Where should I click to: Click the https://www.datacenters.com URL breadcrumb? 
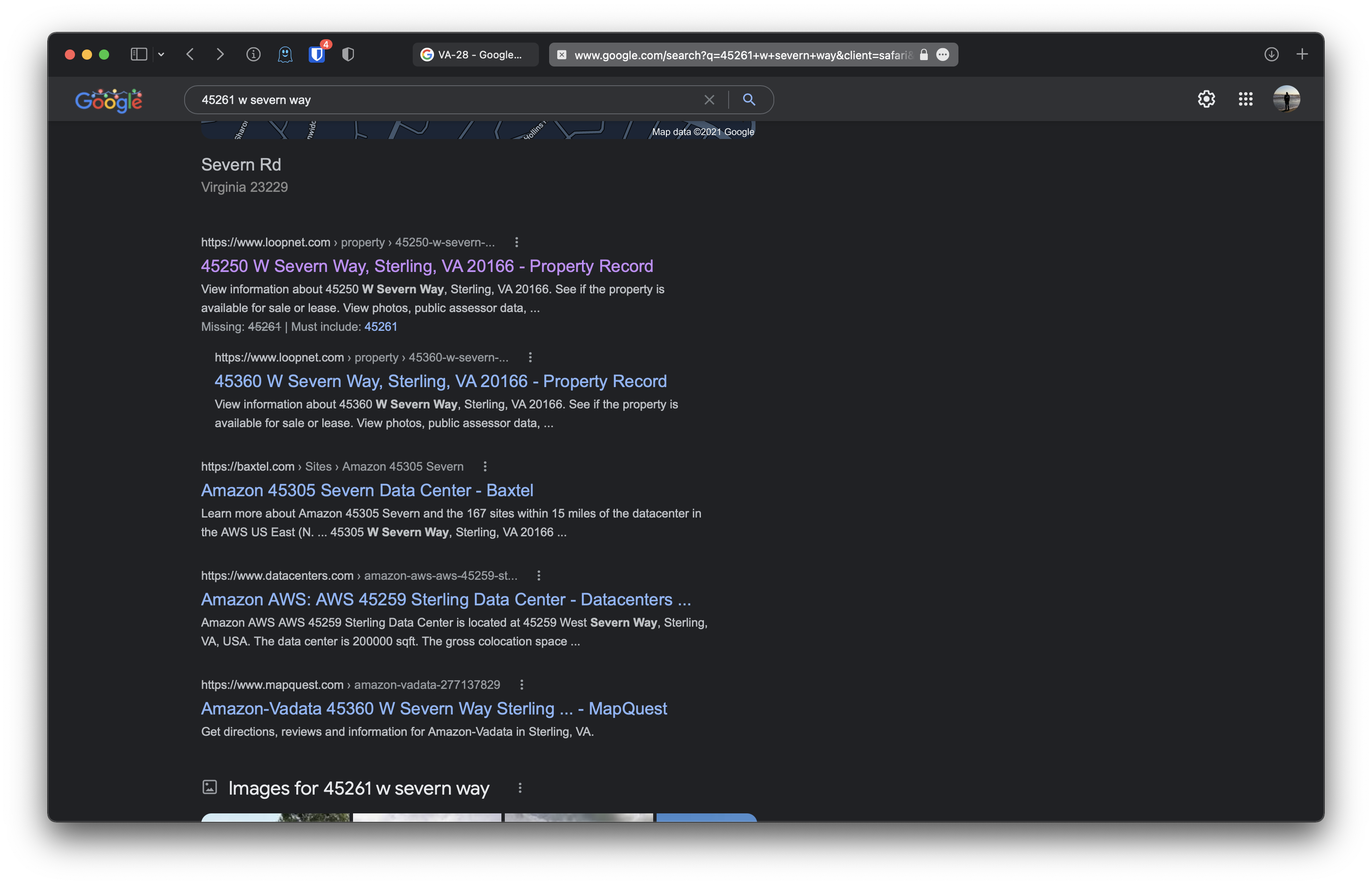pos(359,576)
